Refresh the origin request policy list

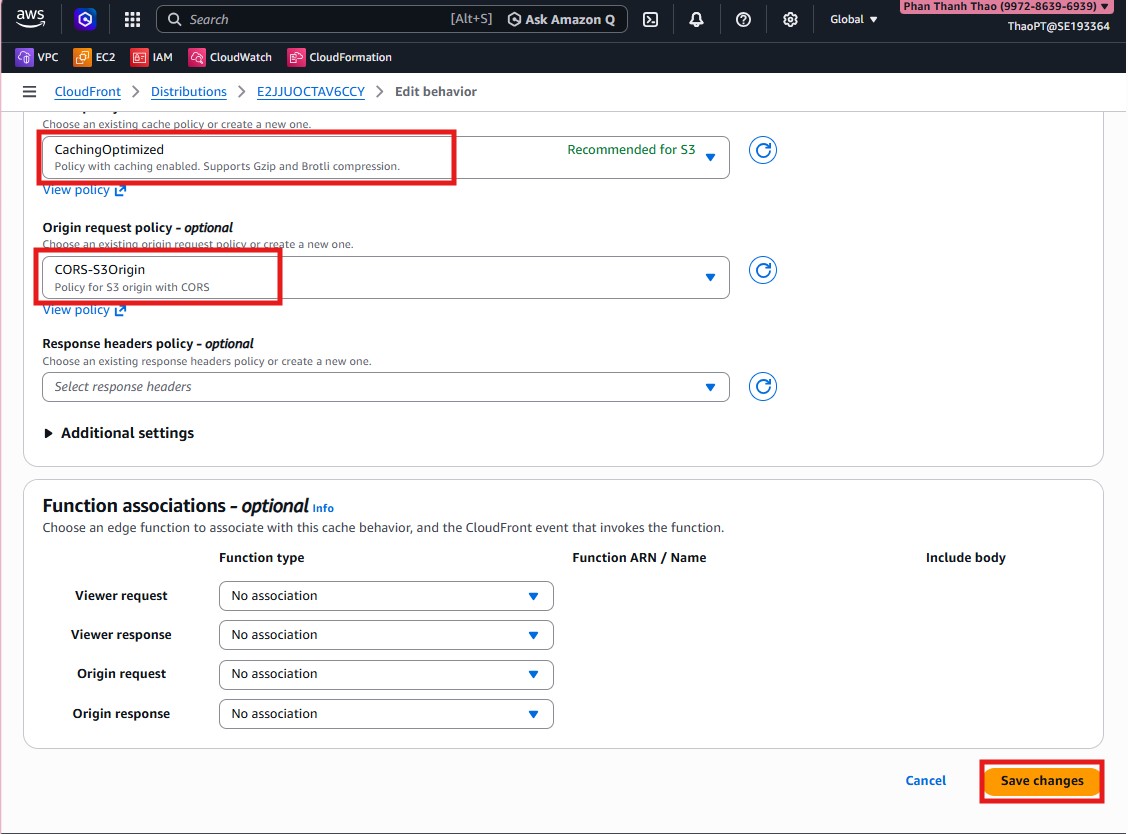pos(763,270)
